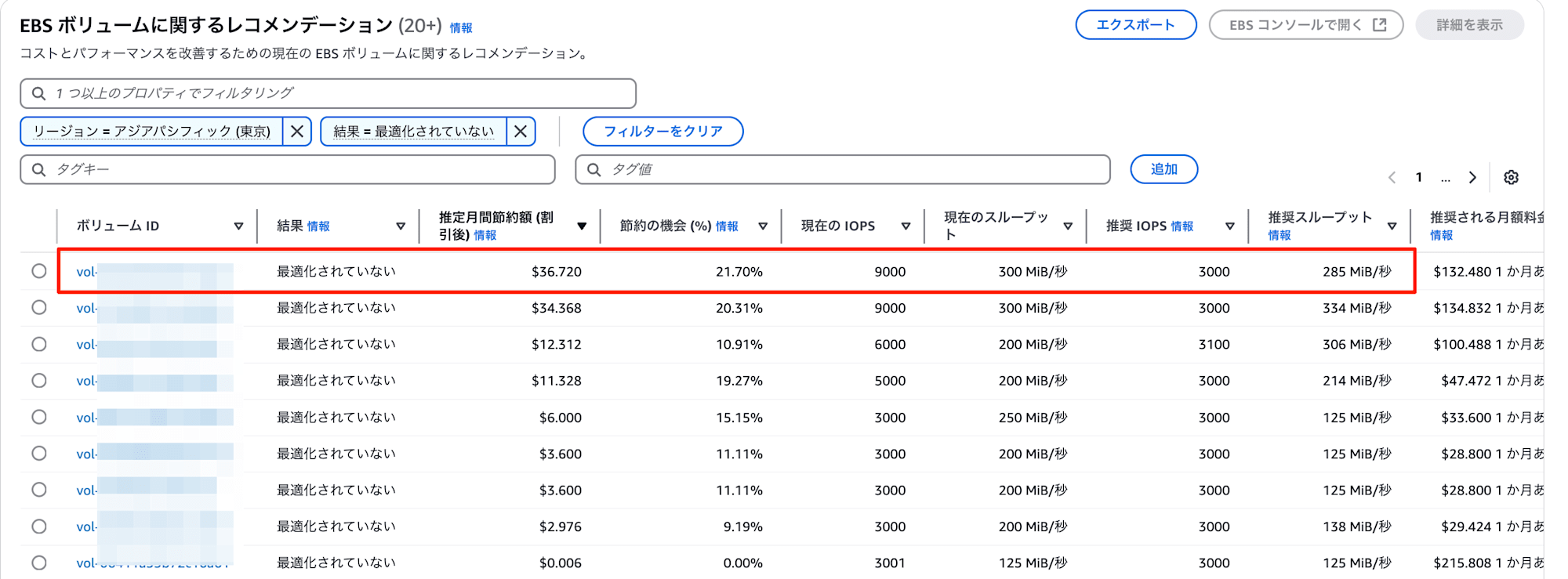This screenshot has width=1568, height=579.
Task: Open volume link in the $0.006 row
Action: point(154,563)
